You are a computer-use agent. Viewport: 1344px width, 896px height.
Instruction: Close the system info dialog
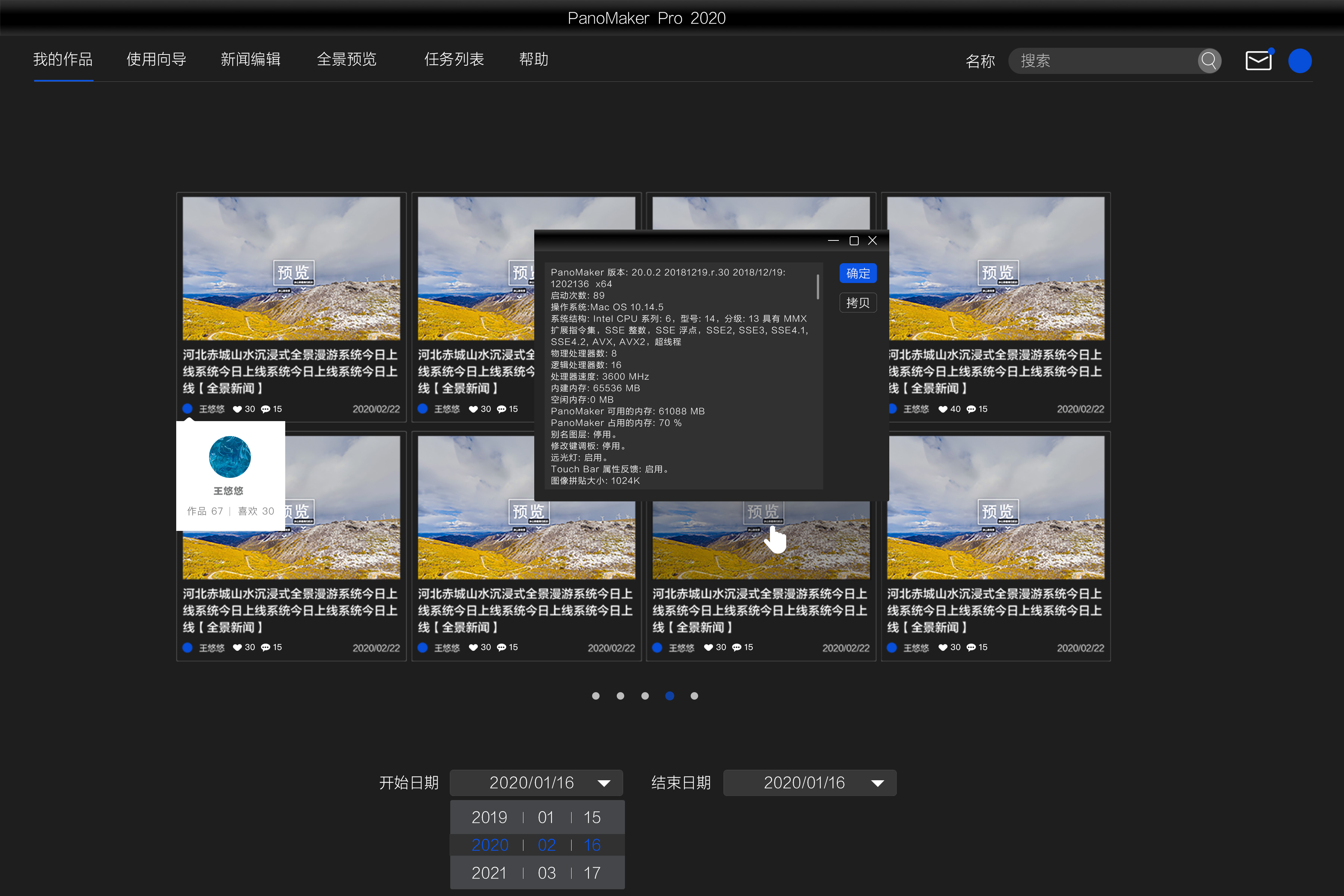pyautogui.click(x=872, y=240)
